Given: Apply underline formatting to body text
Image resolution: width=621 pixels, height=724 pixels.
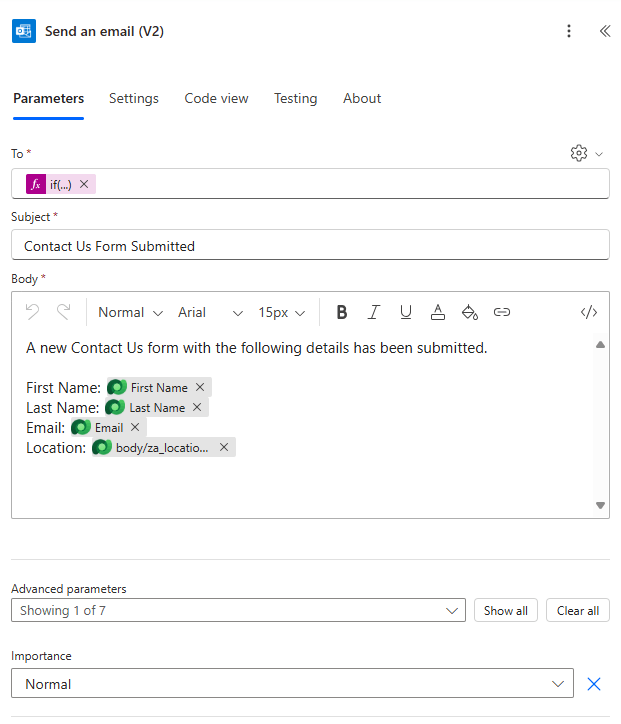Looking at the screenshot, I should (x=406, y=312).
